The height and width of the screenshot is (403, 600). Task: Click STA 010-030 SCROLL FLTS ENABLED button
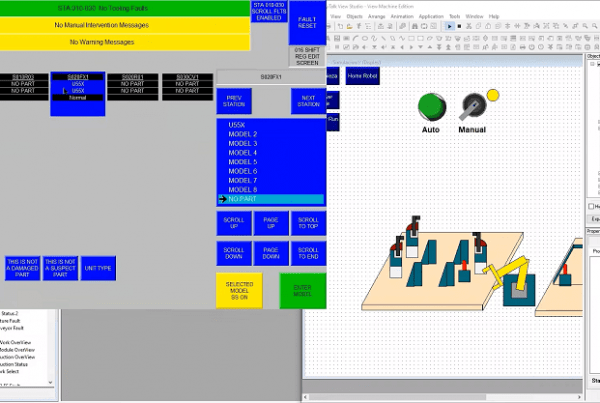(269, 11)
